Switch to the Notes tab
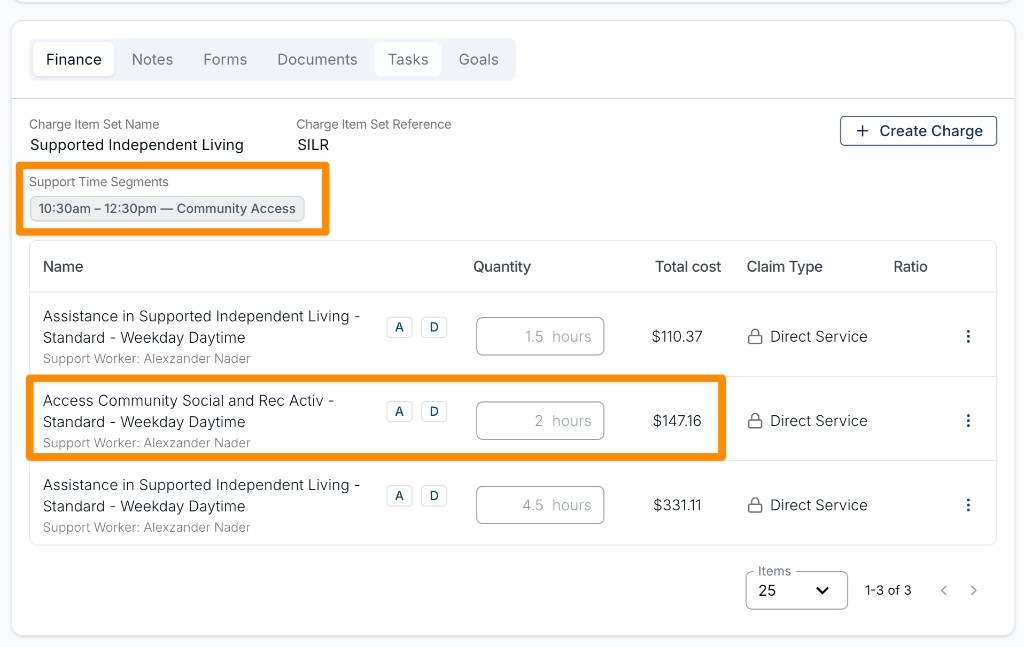The height and width of the screenshot is (647, 1024). pyautogui.click(x=152, y=59)
